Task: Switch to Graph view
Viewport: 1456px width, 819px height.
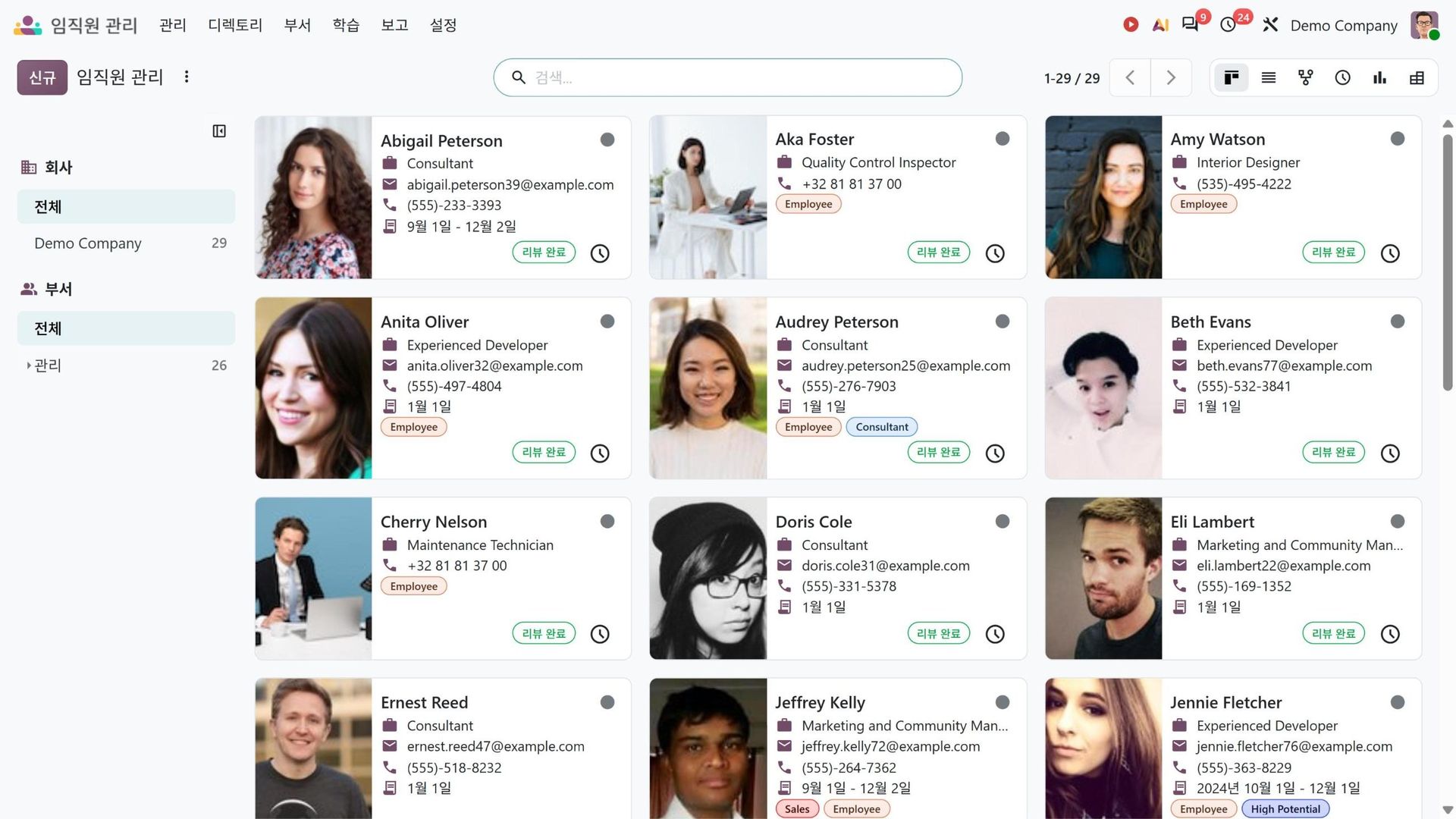Action: 1379,77
